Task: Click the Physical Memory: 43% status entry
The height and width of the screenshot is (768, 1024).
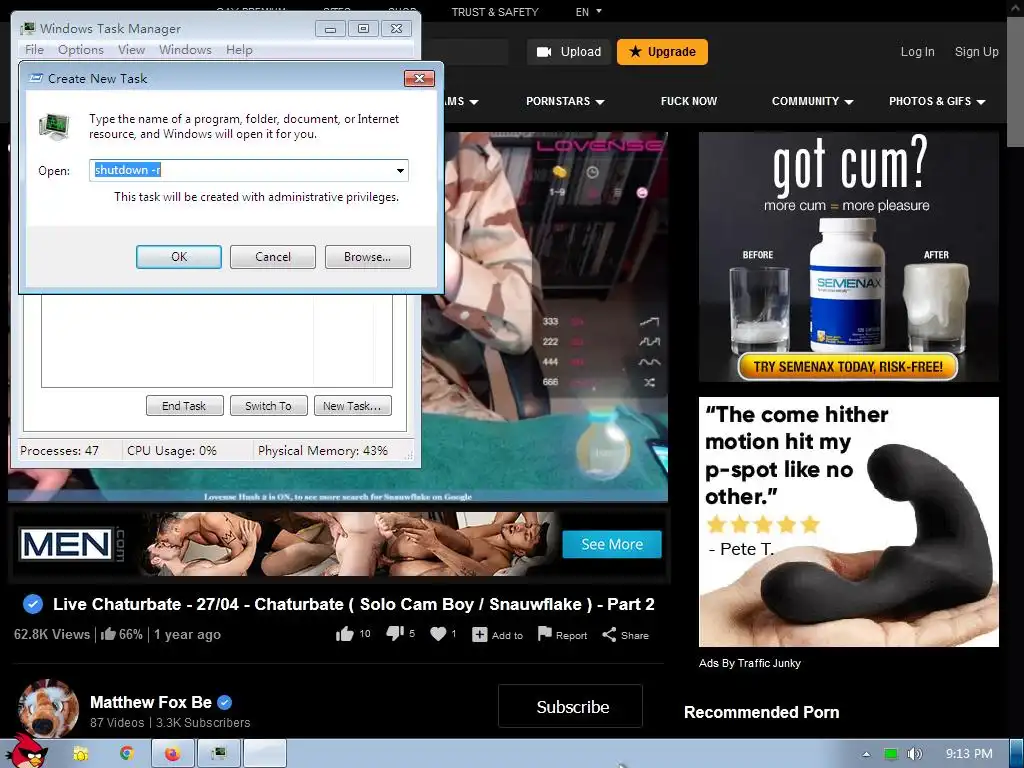Action: 323,451
